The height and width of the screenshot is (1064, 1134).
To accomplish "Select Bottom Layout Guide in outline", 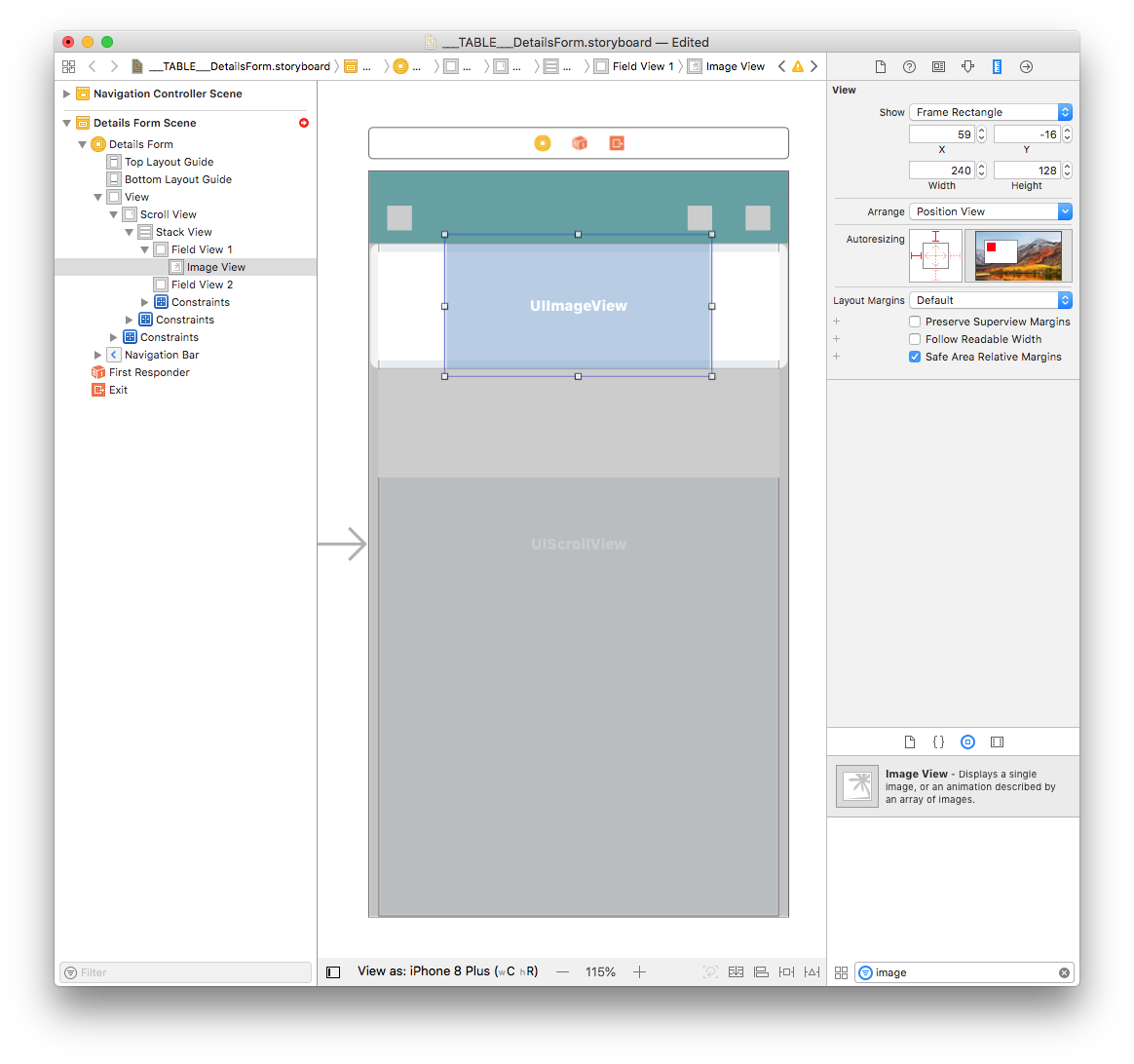I will pos(178,179).
